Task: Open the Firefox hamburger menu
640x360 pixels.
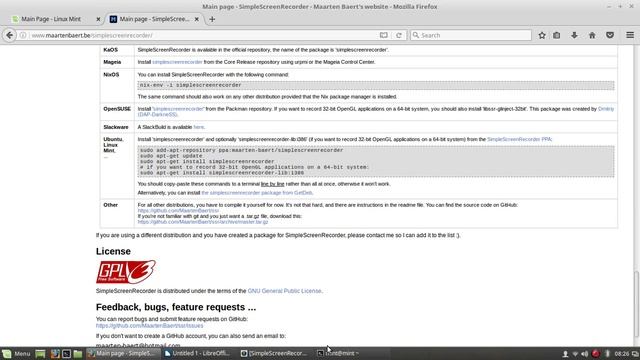Action: tap(630, 36)
